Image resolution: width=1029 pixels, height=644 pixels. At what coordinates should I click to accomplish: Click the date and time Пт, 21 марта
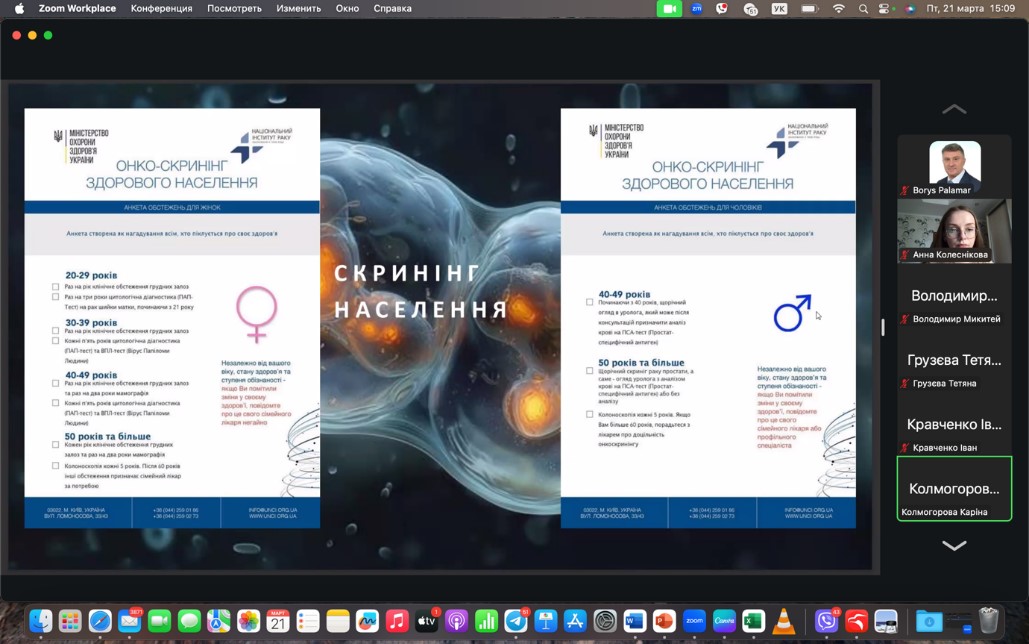971,9
